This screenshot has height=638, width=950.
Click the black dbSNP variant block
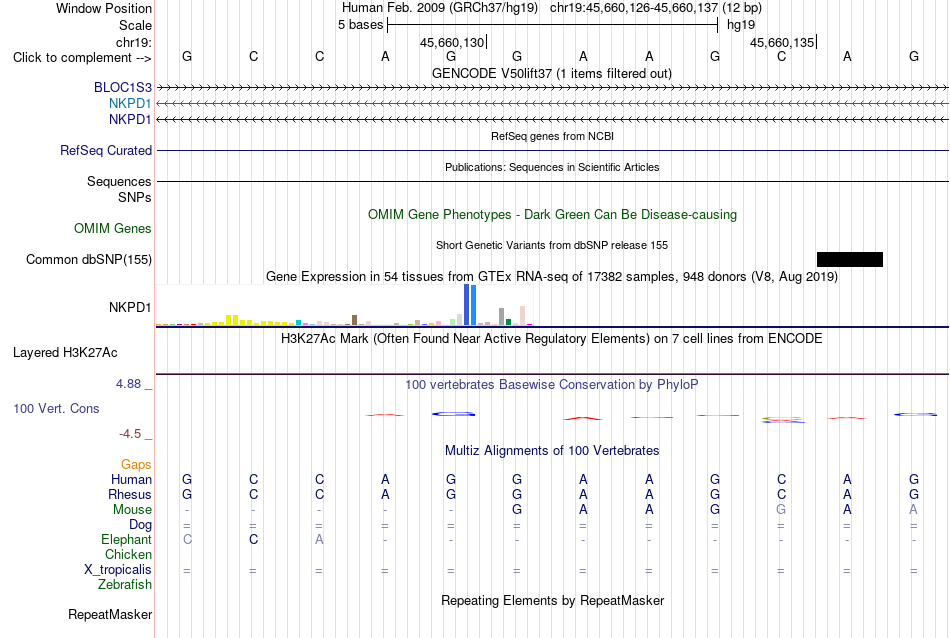click(849, 259)
